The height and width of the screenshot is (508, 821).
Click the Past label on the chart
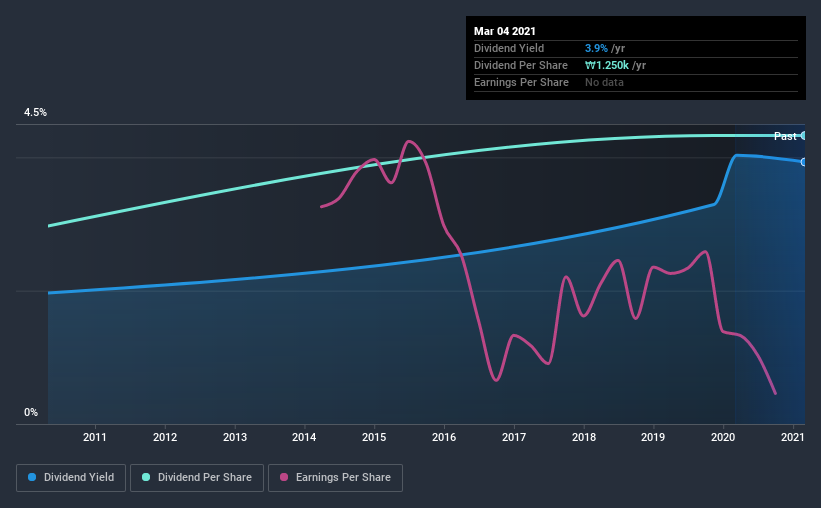(785, 136)
